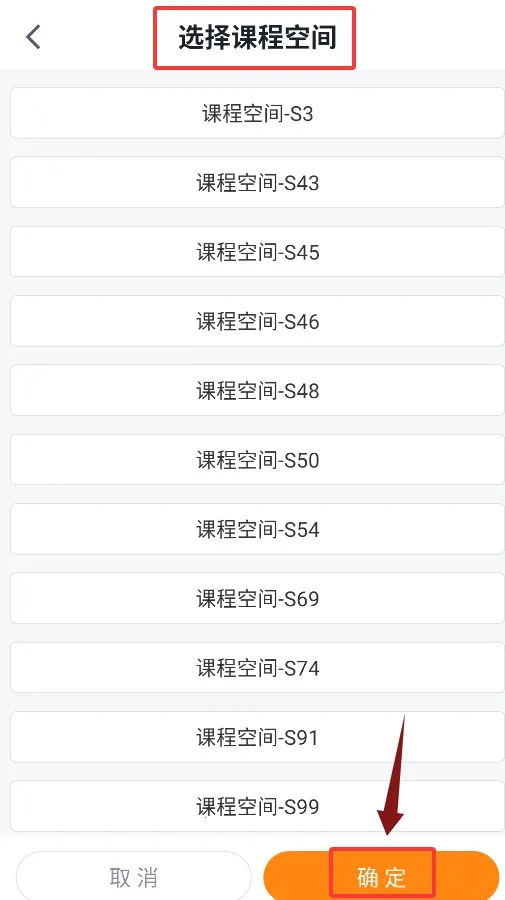505x900 pixels.
Task: Tap 课程空间-S54 list item
Action: click(x=257, y=529)
